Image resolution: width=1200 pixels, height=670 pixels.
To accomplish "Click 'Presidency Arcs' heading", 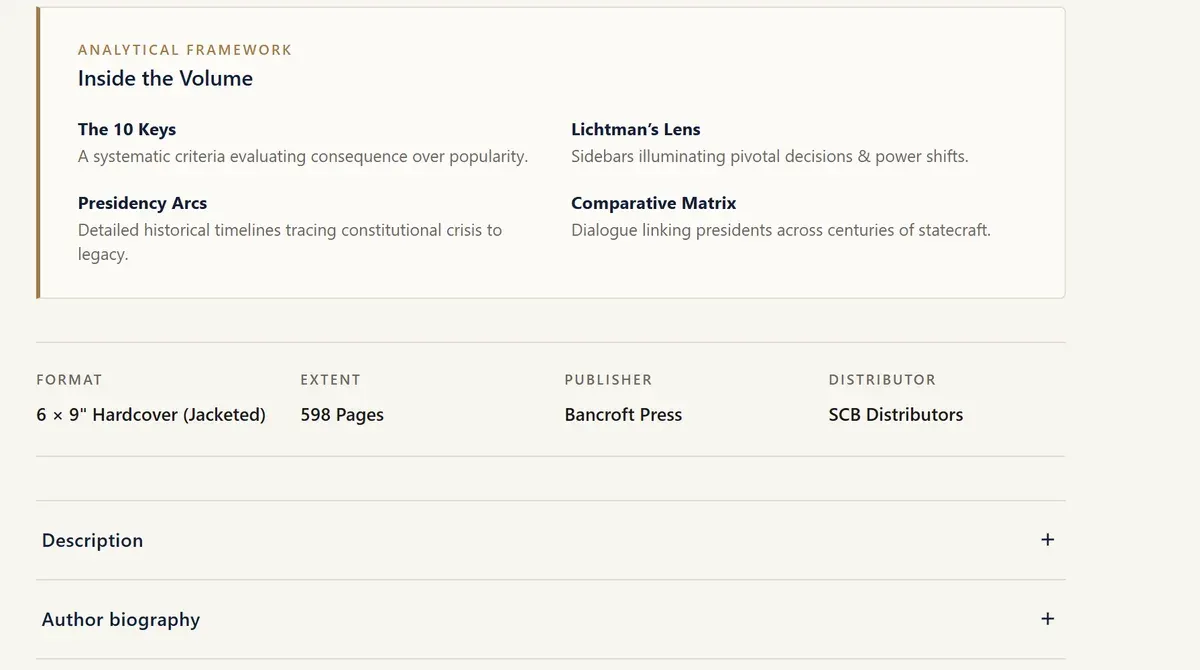I will click(142, 203).
